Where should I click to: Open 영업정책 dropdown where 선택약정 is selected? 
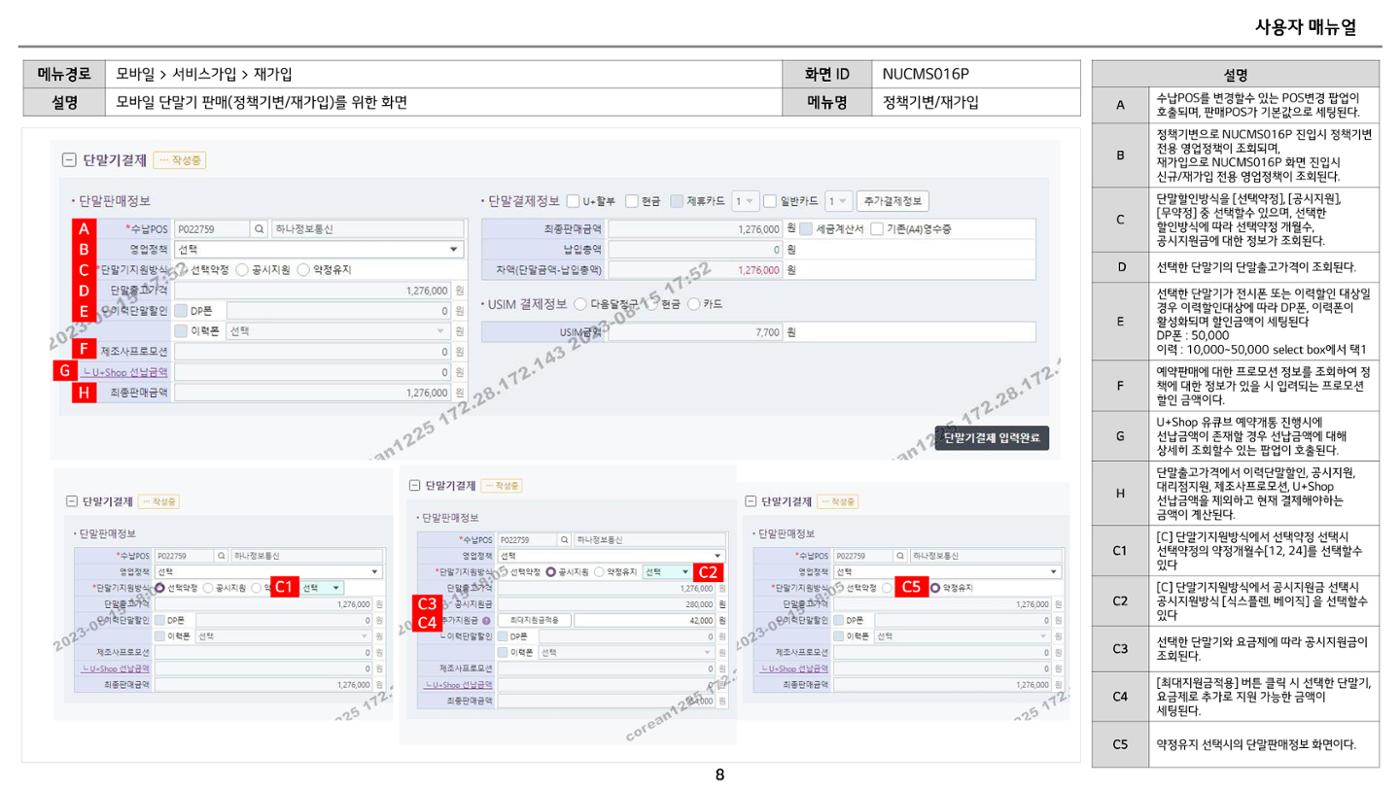tap(269, 571)
